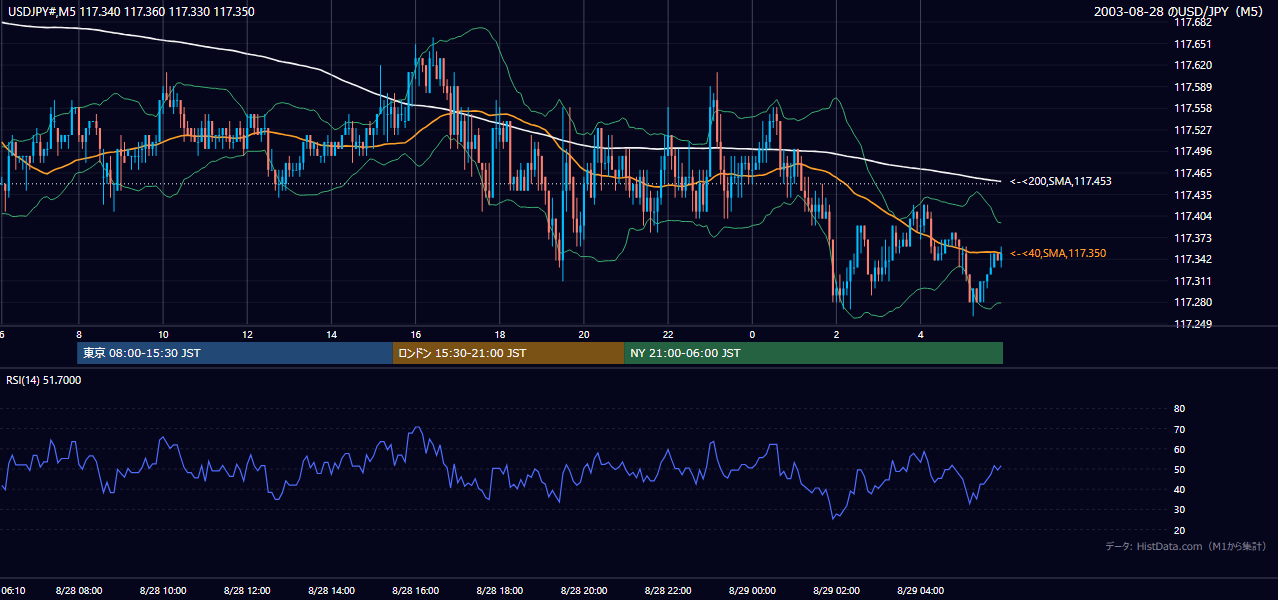Click the 8/28 20:00 time axis label
Viewport: 1278px width, 600px height.
tap(584, 591)
